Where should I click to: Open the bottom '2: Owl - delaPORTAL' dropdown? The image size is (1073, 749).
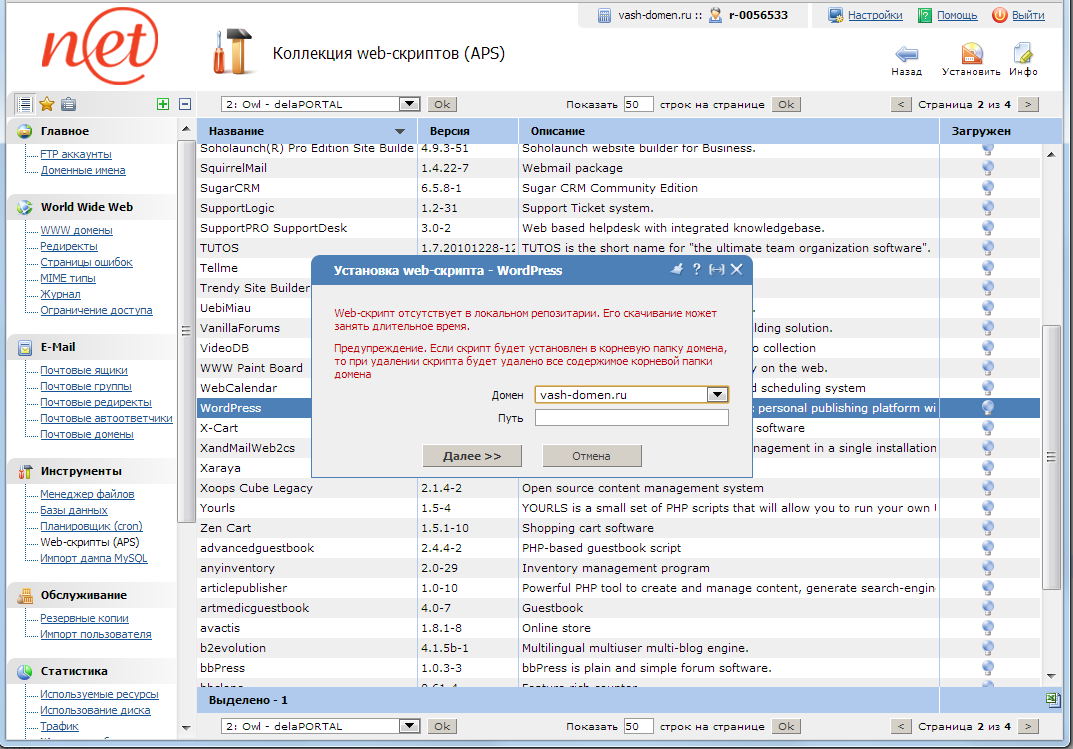click(x=408, y=726)
